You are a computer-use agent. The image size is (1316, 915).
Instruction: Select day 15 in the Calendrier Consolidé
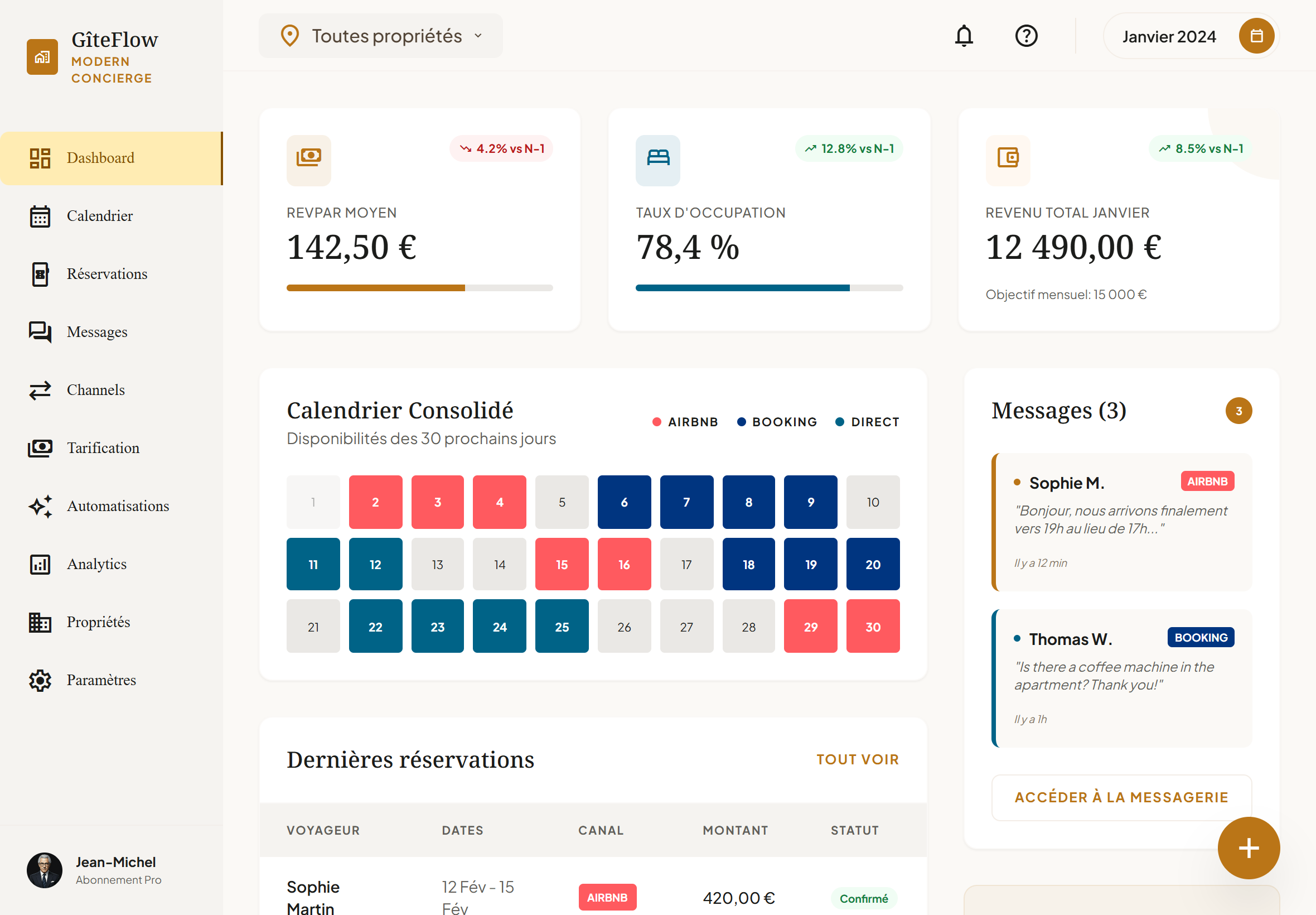click(x=562, y=564)
